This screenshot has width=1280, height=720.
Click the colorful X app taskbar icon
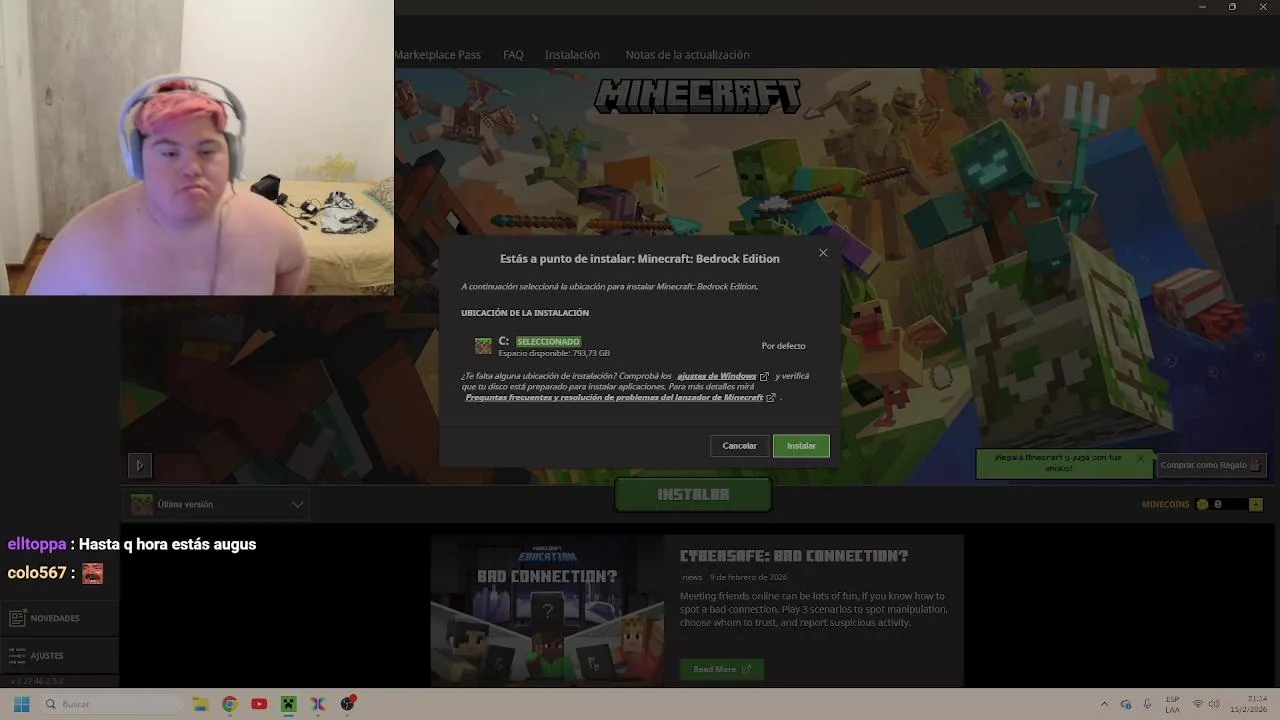(318, 704)
